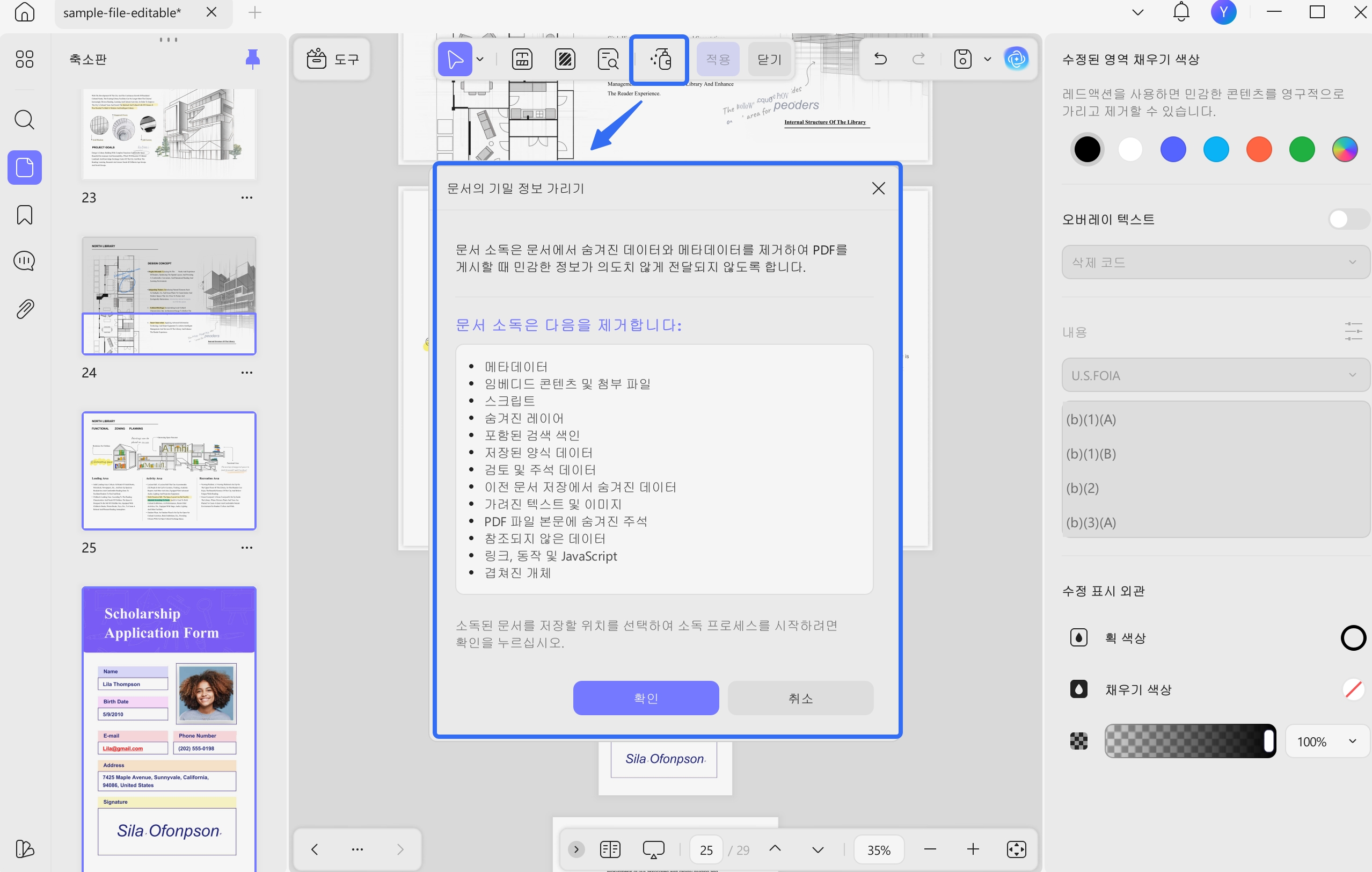This screenshot has height=872, width=1372.
Task: Open the Bookmarks panel icon
Action: coord(25,215)
